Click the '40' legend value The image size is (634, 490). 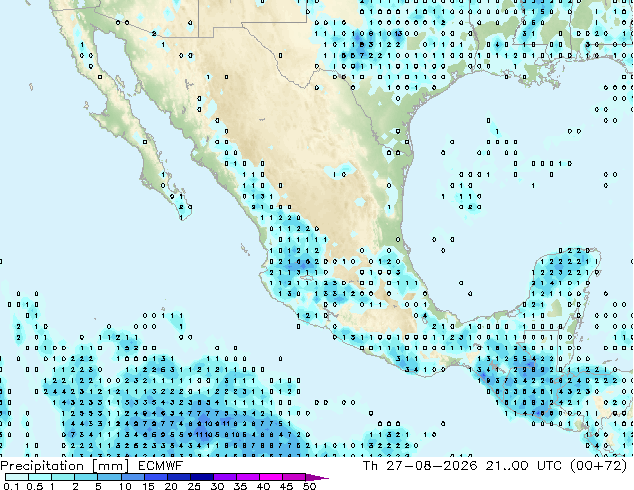coord(263,486)
